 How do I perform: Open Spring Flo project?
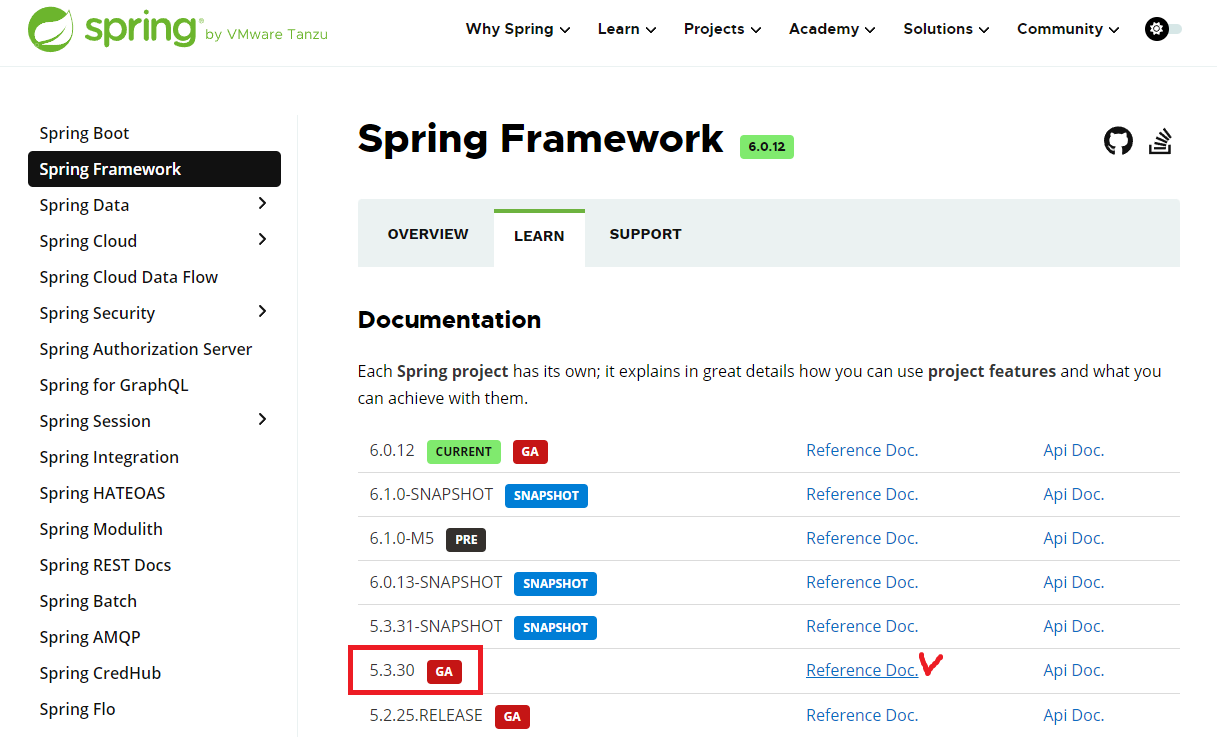coord(77,709)
